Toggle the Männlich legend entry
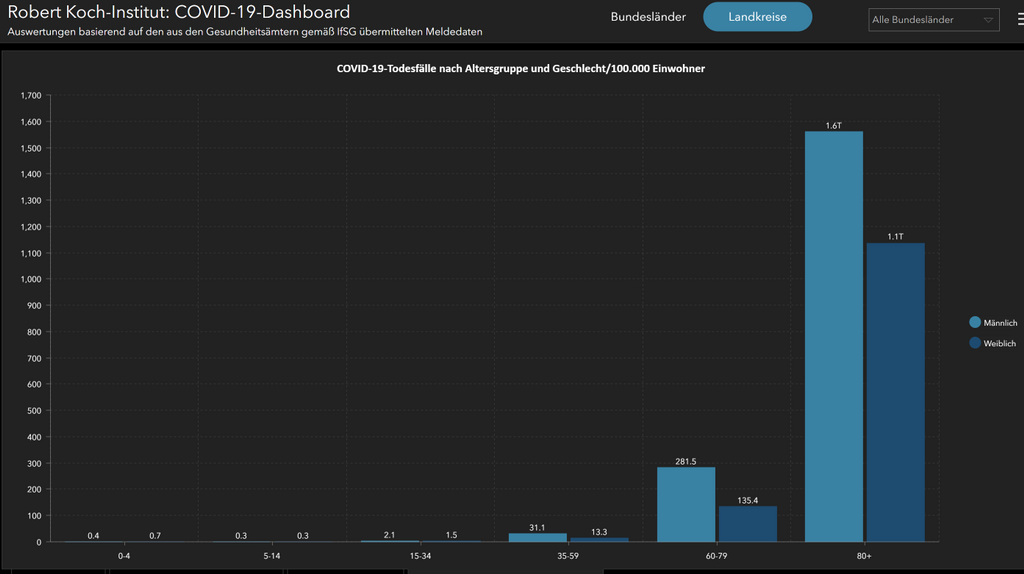 click(x=993, y=323)
